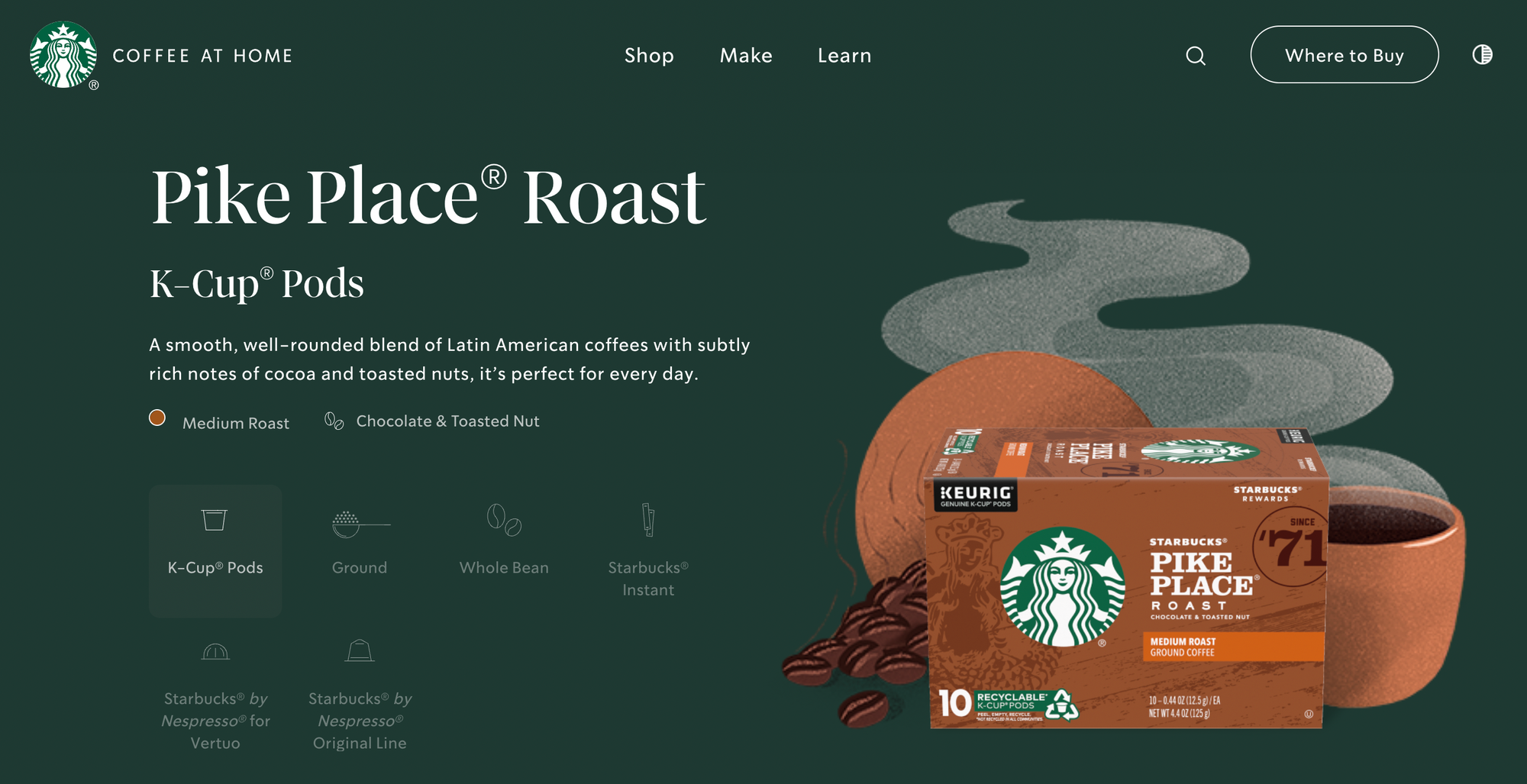Toggle the high contrast mode icon
The height and width of the screenshot is (784, 1527).
pyautogui.click(x=1482, y=55)
